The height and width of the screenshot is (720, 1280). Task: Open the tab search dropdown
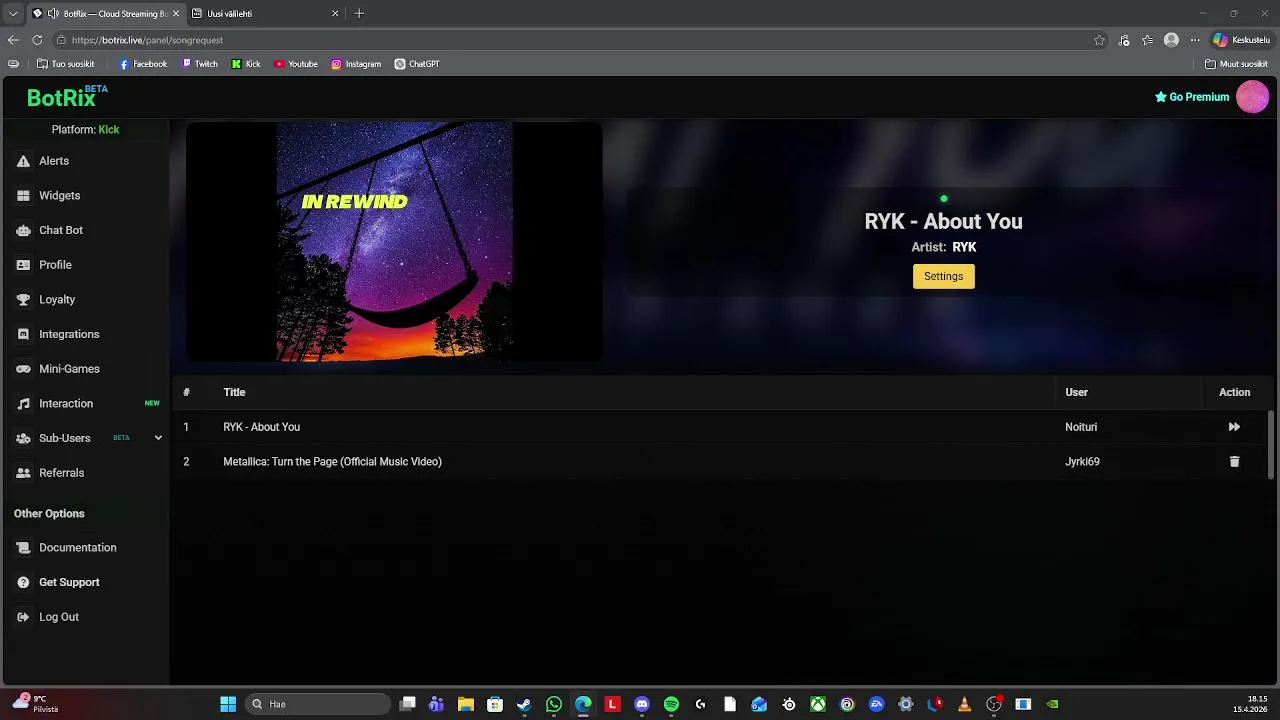click(x=13, y=14)
